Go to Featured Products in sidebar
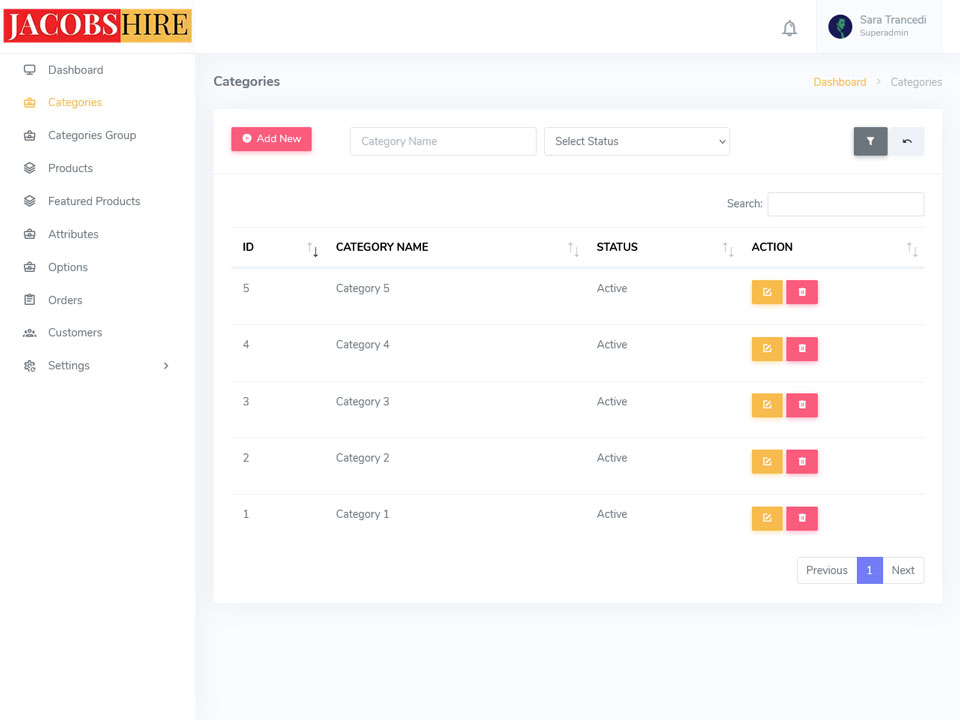This screenshot has width=960, height=720. (94, 201)
